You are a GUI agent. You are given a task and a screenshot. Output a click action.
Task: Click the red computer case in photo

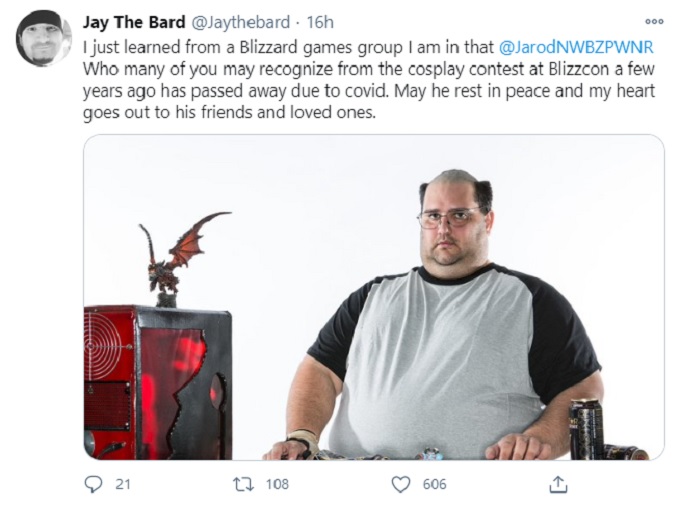point(158,383)
